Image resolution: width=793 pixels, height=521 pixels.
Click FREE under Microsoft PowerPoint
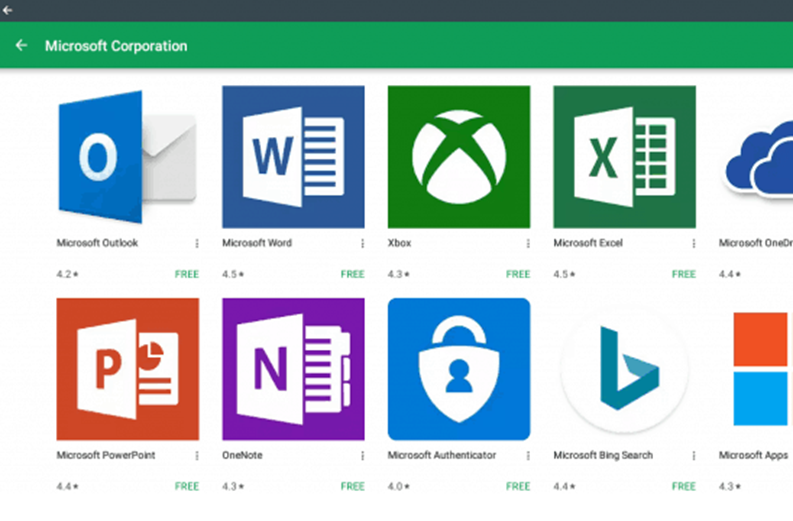[187, 486]
